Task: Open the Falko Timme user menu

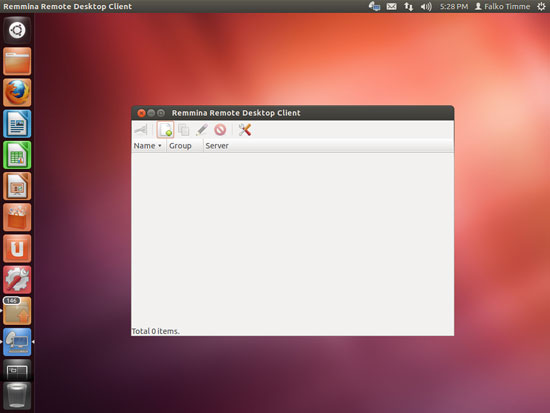Action: tap(502, 6)
